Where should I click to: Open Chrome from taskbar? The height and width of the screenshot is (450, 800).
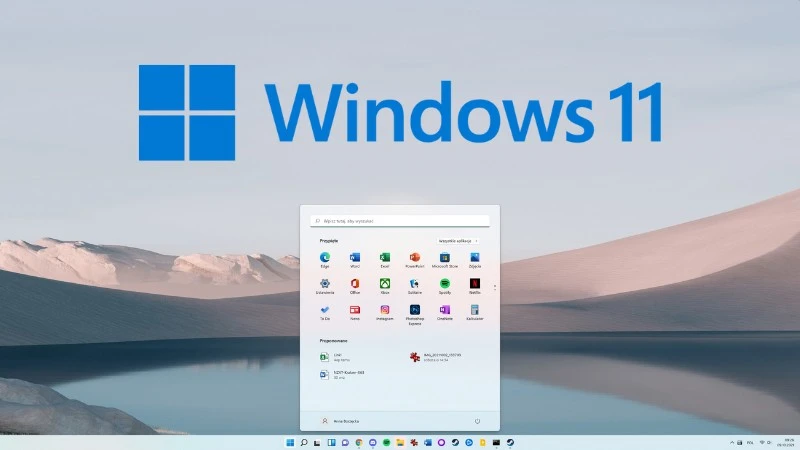click(359, 442)
